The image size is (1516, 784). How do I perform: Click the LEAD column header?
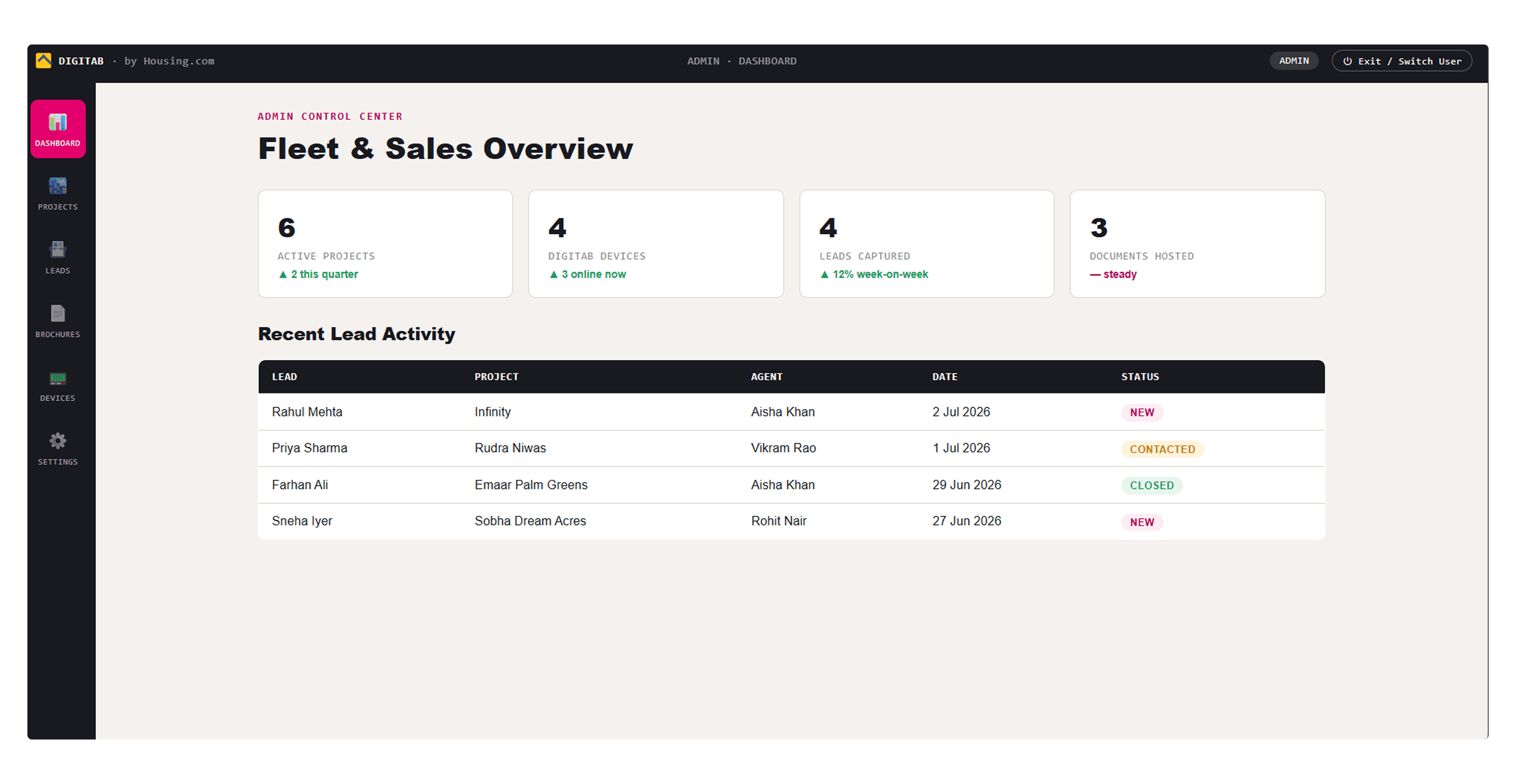[284, 377]
